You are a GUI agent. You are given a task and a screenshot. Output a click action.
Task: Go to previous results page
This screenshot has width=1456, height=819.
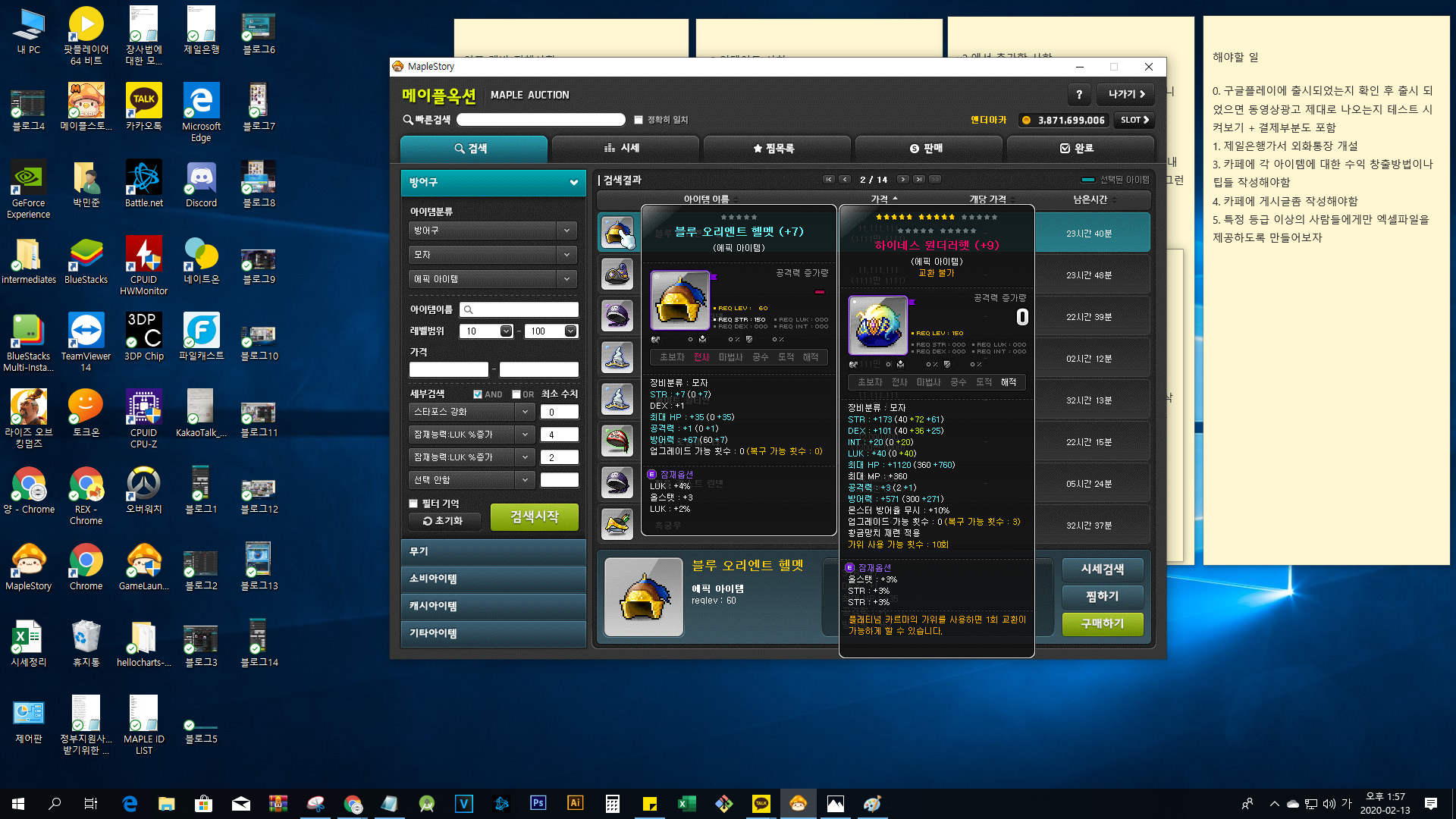tap(845, 180)
